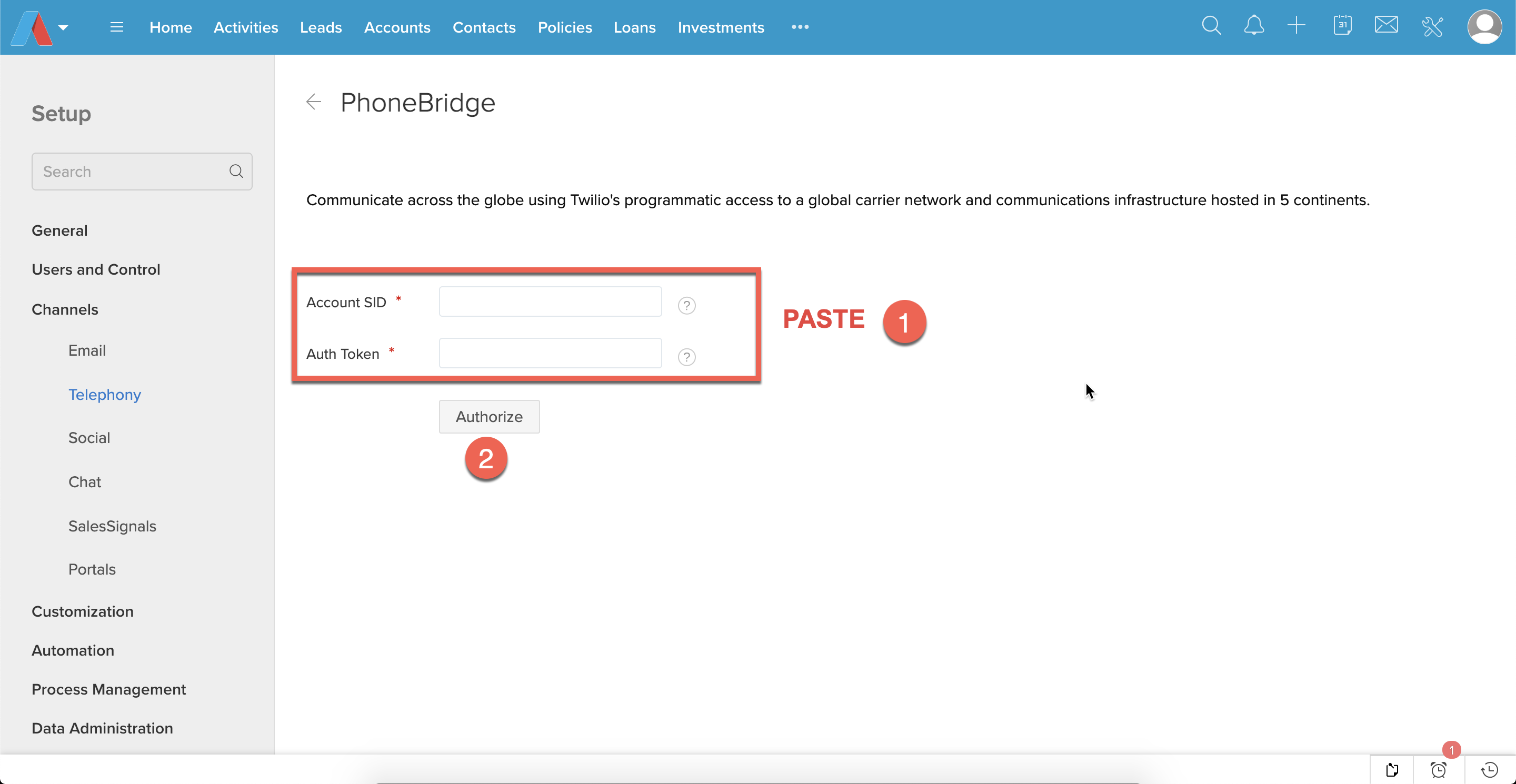Click the Account SID help icon

pyautogui.click(x=686, y=305)
